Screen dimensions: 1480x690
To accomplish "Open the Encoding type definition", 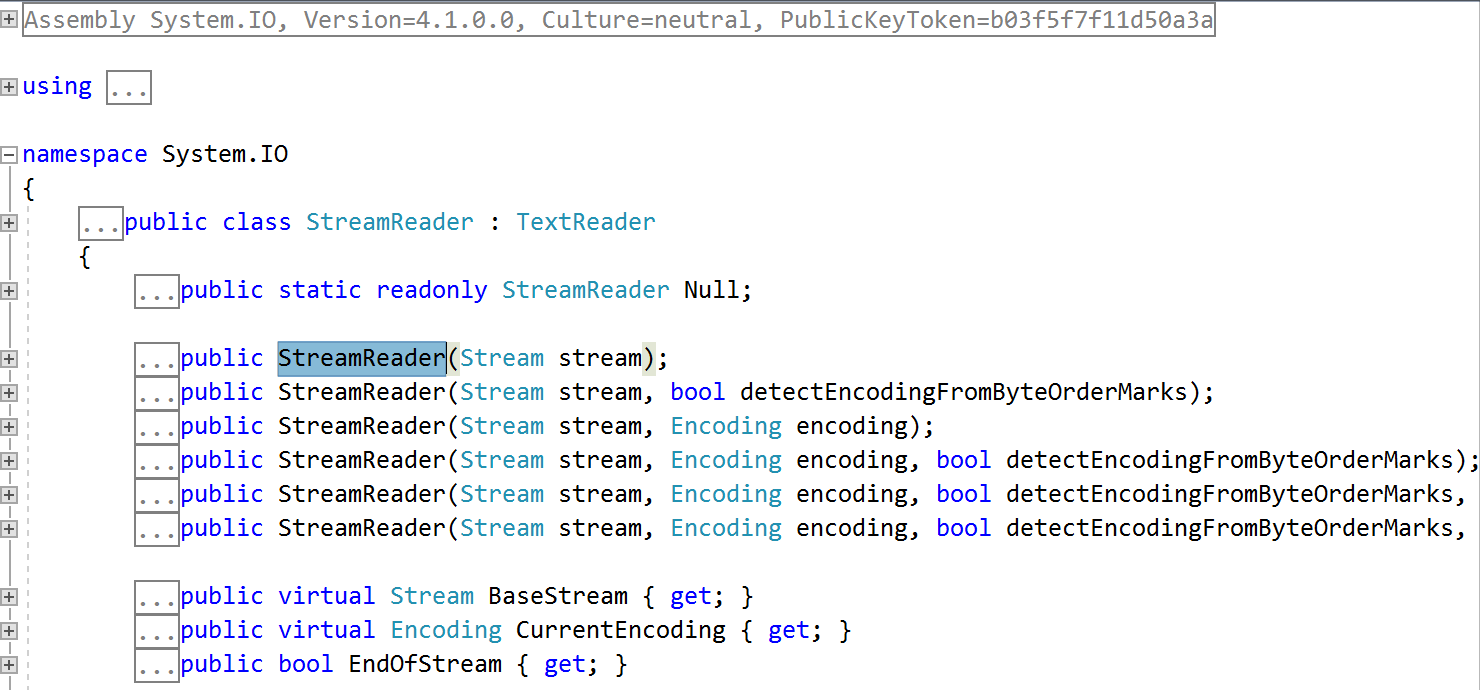I will tap(726, 425).
